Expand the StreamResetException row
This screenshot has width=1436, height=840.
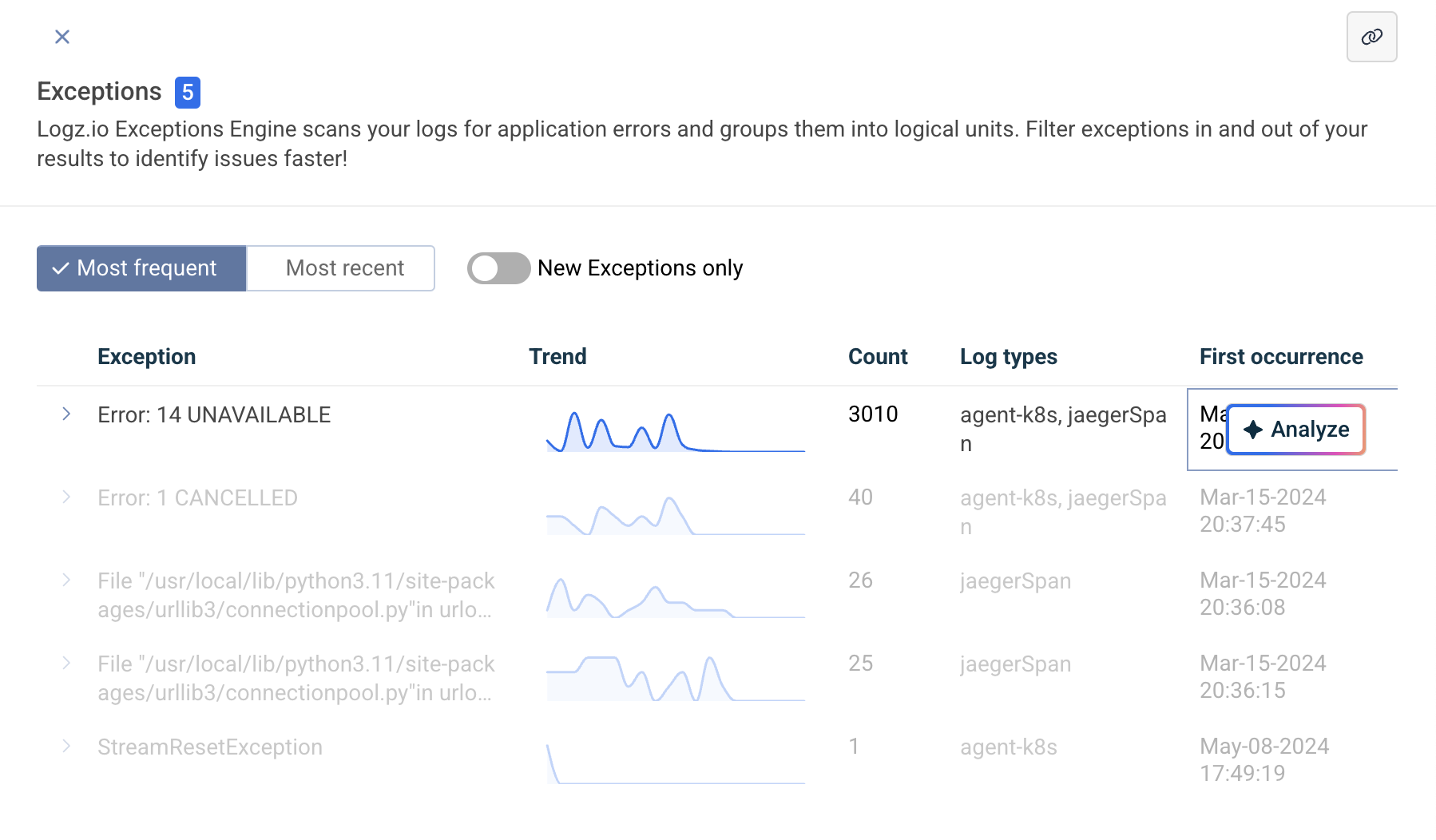pos(66,746)
